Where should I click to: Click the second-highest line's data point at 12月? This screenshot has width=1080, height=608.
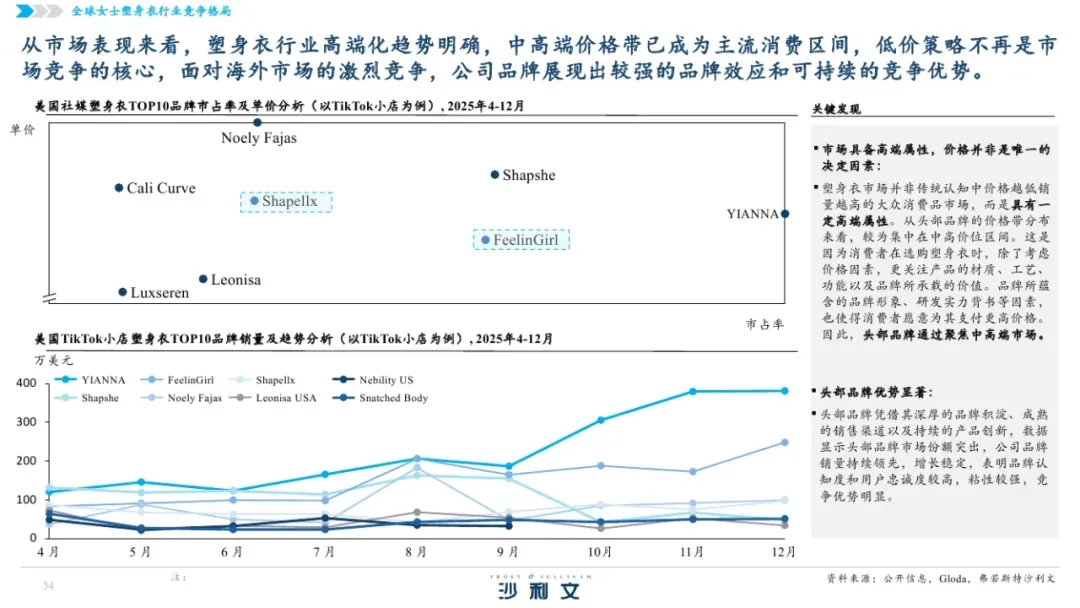[785, 443]
